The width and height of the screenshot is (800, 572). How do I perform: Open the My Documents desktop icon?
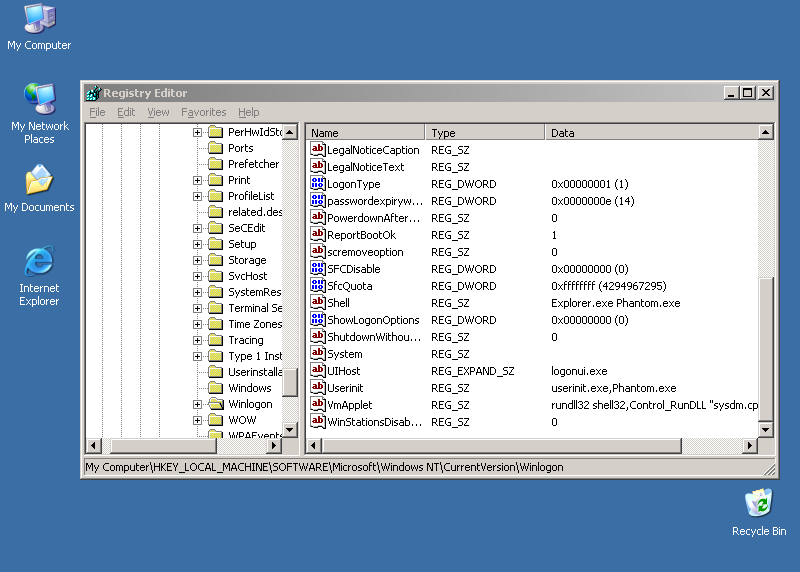point(39,188)
